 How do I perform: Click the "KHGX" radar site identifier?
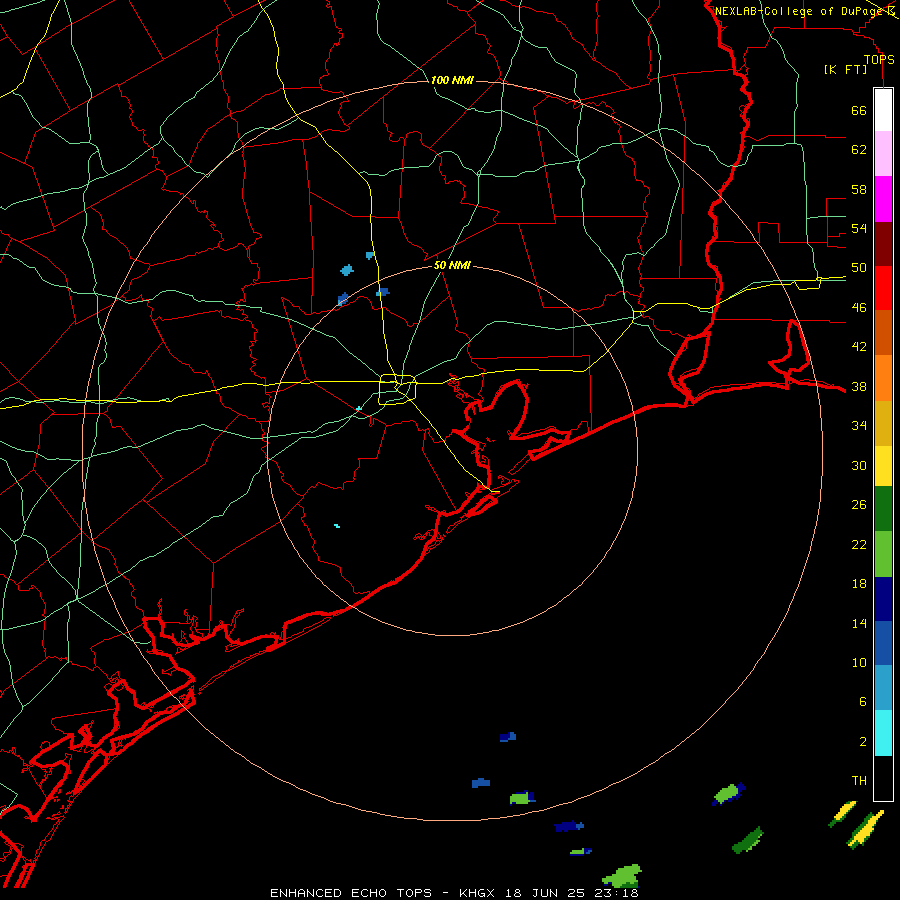pos(479,893)
